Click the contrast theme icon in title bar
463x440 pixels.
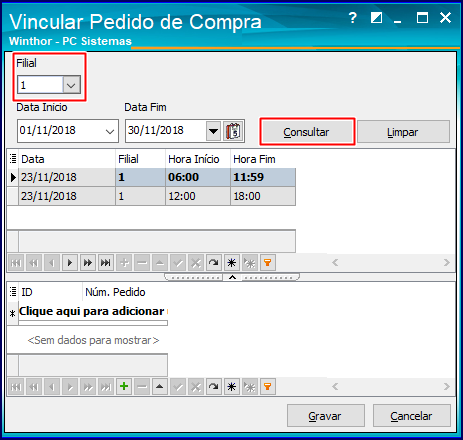click(376, 17)
